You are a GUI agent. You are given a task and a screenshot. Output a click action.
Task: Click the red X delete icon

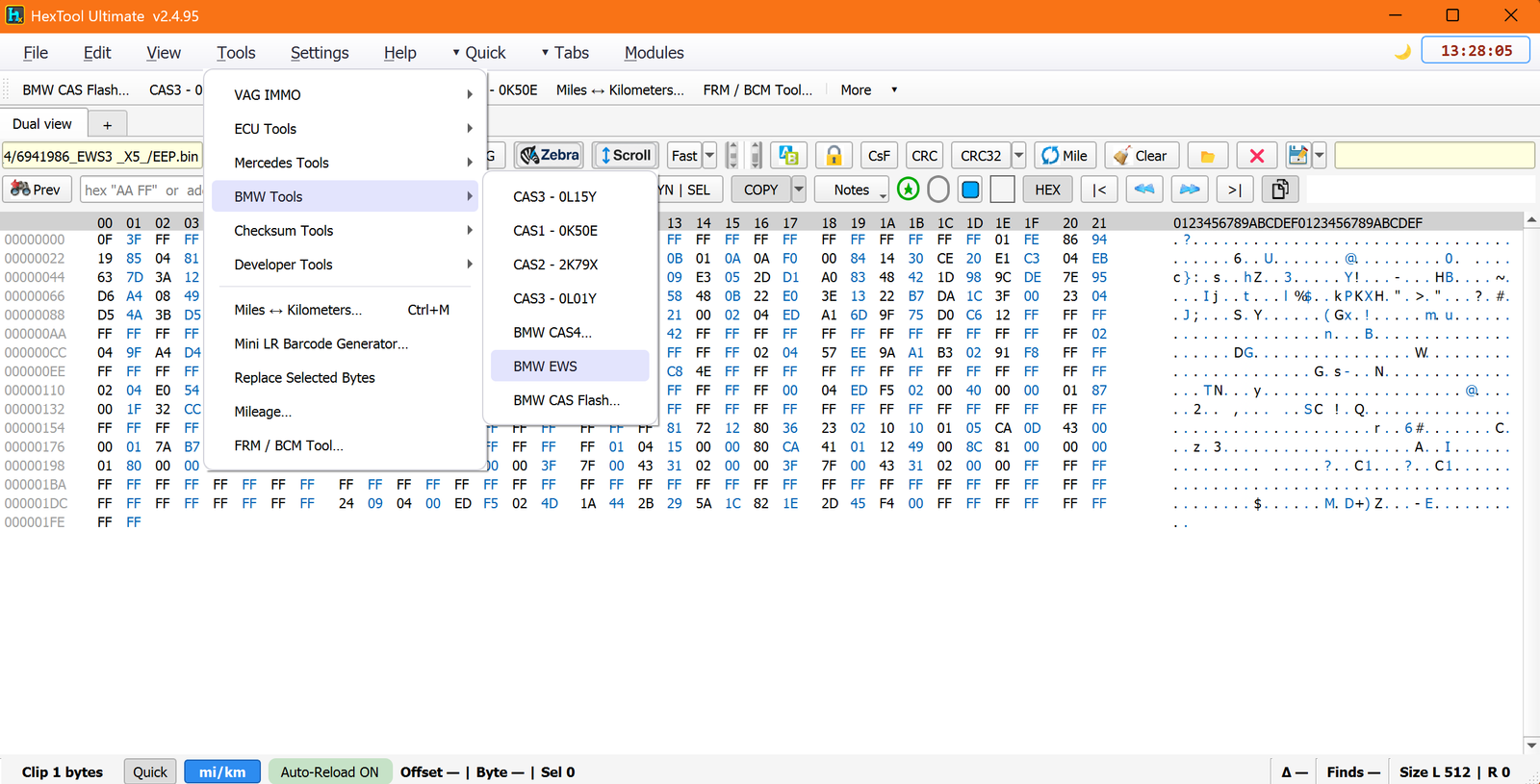point(1256,155)
